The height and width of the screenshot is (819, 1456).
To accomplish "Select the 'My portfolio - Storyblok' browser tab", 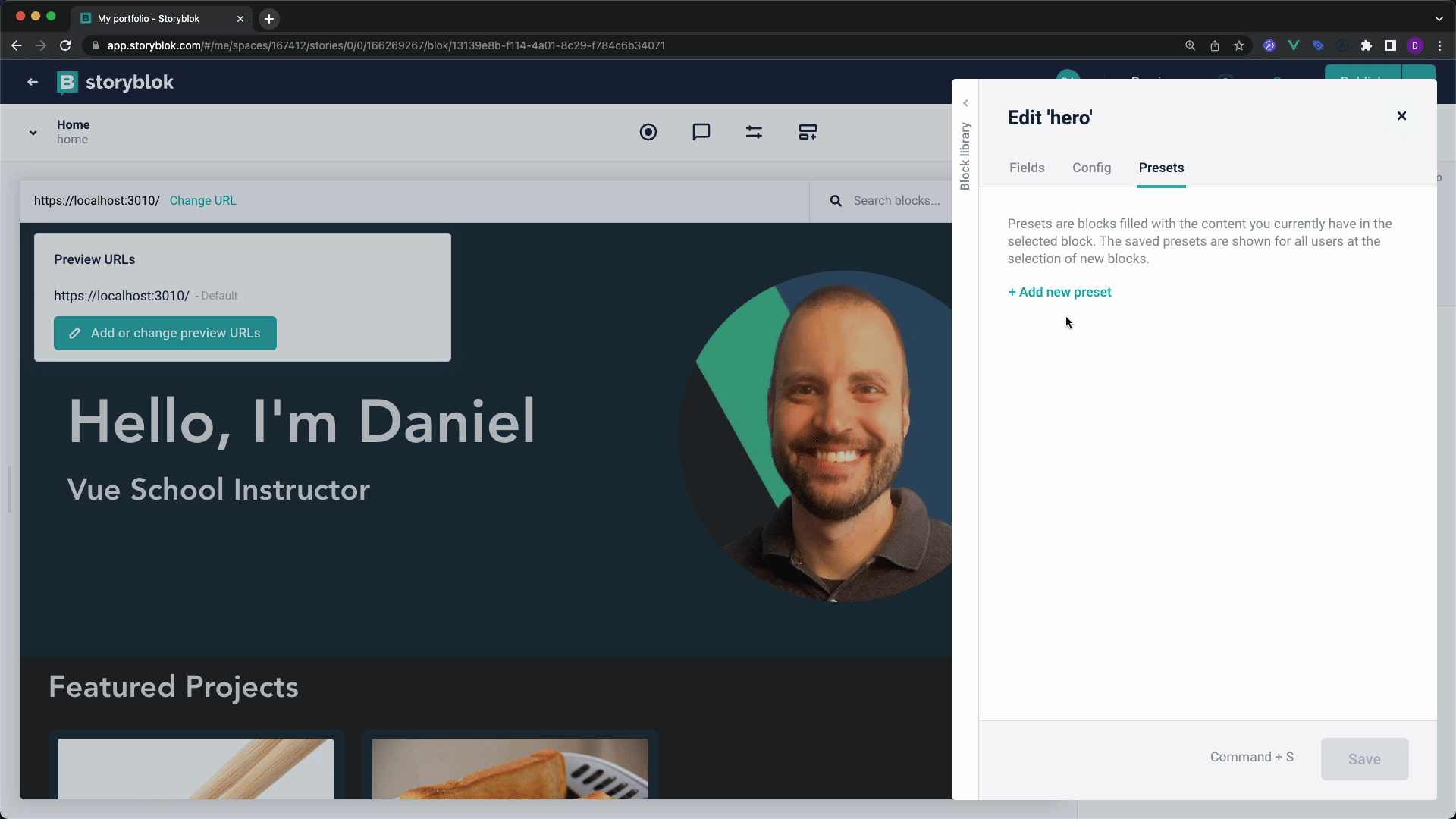I will (x=162, y=18).
